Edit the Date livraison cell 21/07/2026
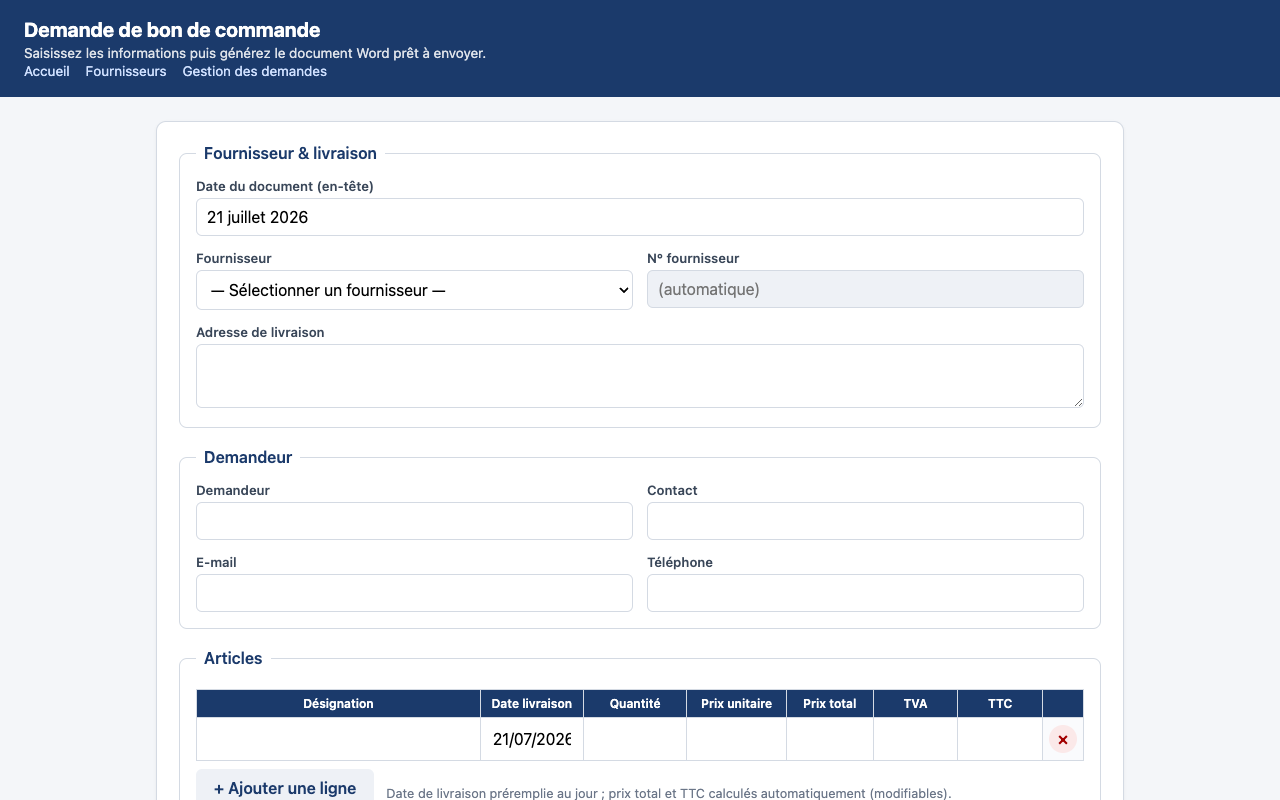Viewport: 1280px width, 800px height. [532, 739]
